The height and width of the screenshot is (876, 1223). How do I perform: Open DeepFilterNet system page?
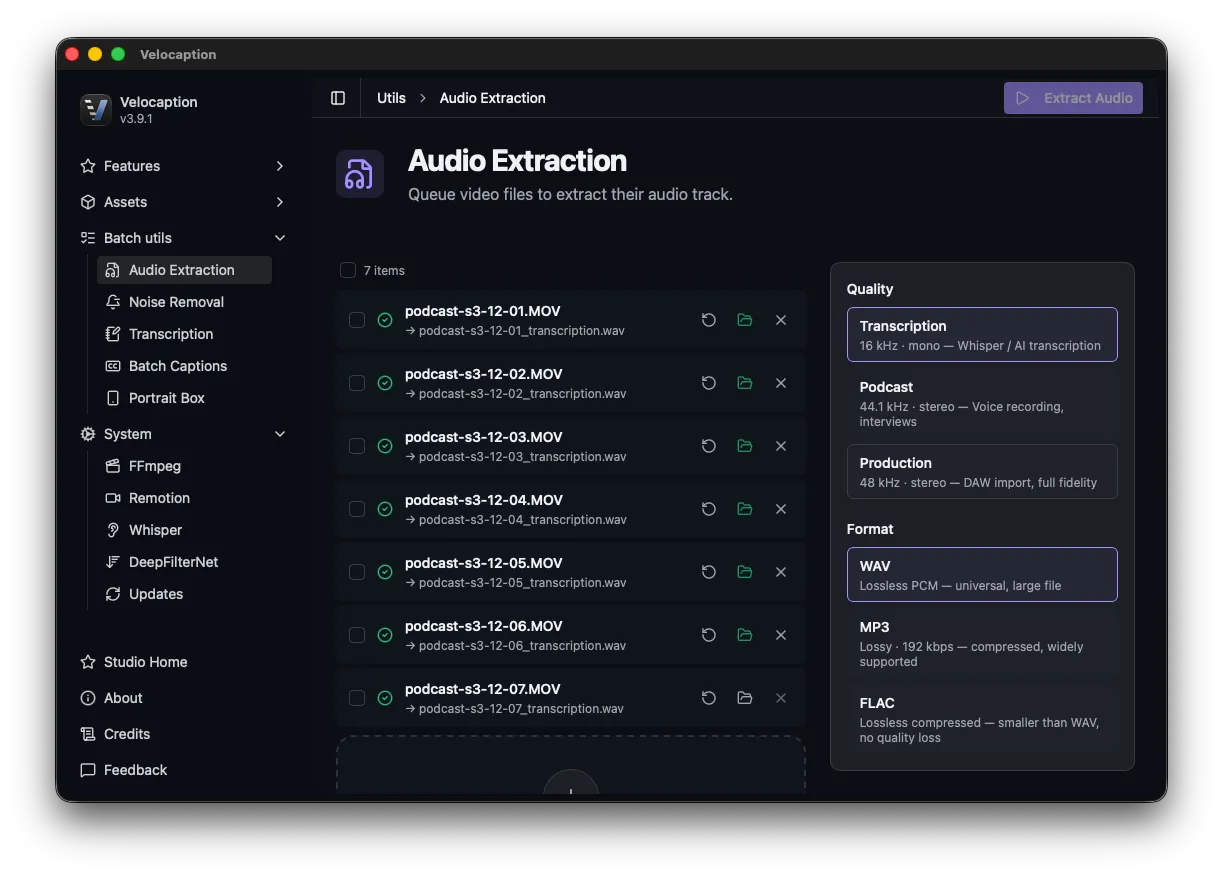[184, 562]
